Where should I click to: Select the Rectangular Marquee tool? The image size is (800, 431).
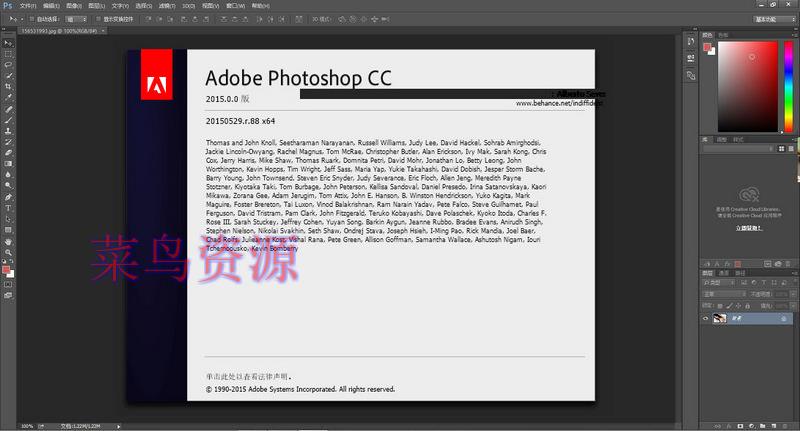pos(8,54)
